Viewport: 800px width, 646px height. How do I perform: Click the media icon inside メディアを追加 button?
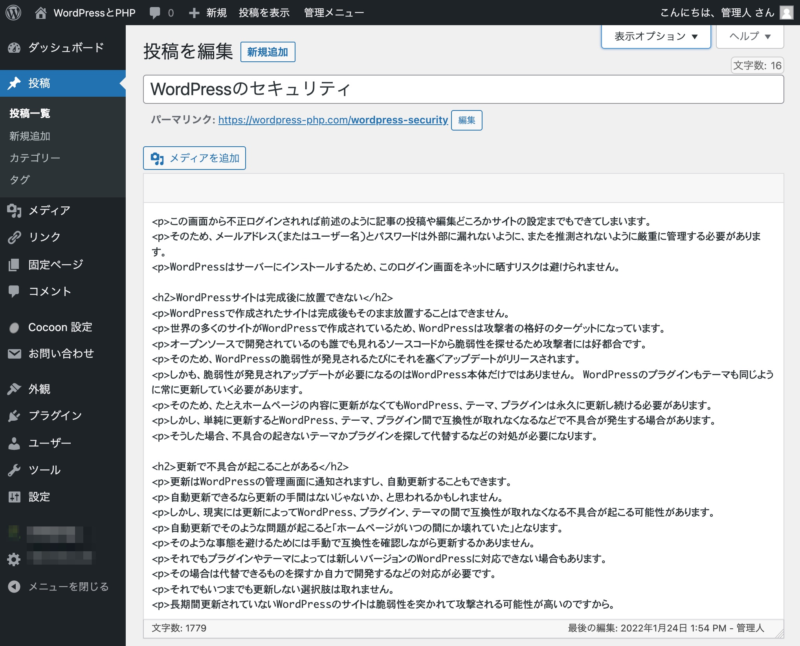157,159
